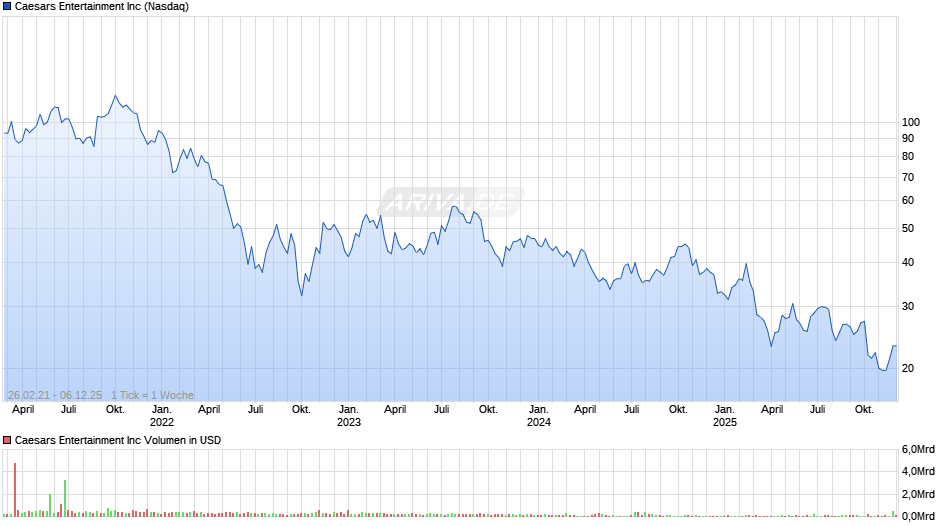
Task: Click the 90 price axis label
Action: click(908, 139)
